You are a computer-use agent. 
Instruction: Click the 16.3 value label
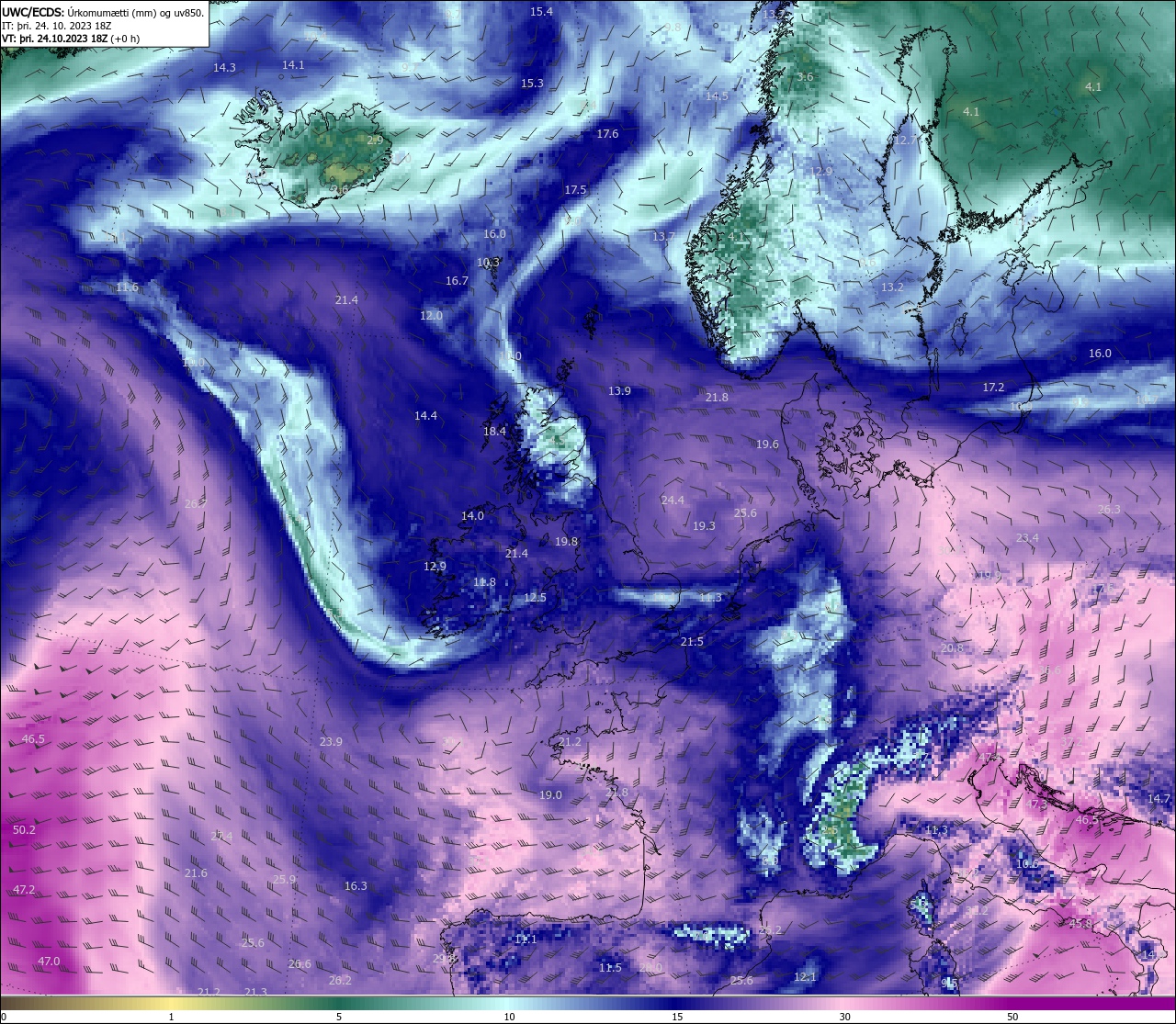click(x=356, y=886)
